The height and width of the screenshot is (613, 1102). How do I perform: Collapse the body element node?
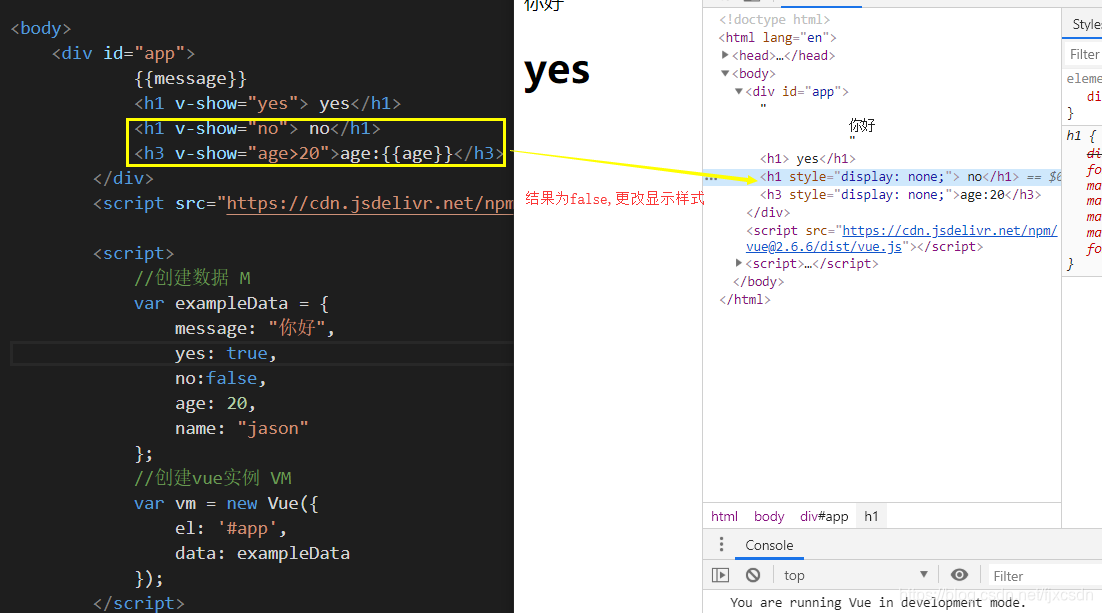click(725, 73)
